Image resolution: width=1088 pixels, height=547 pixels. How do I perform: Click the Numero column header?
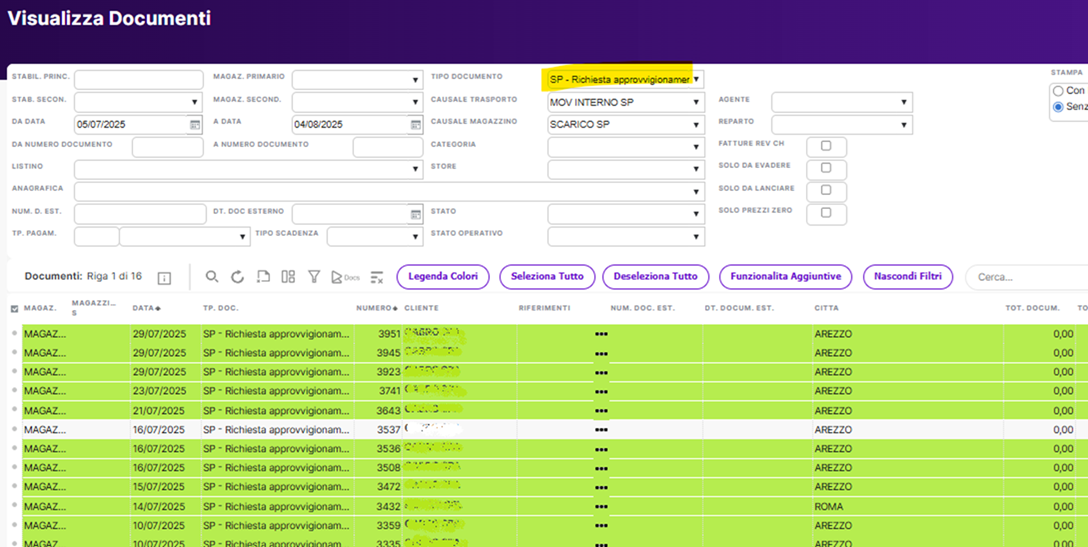[378, 308]
